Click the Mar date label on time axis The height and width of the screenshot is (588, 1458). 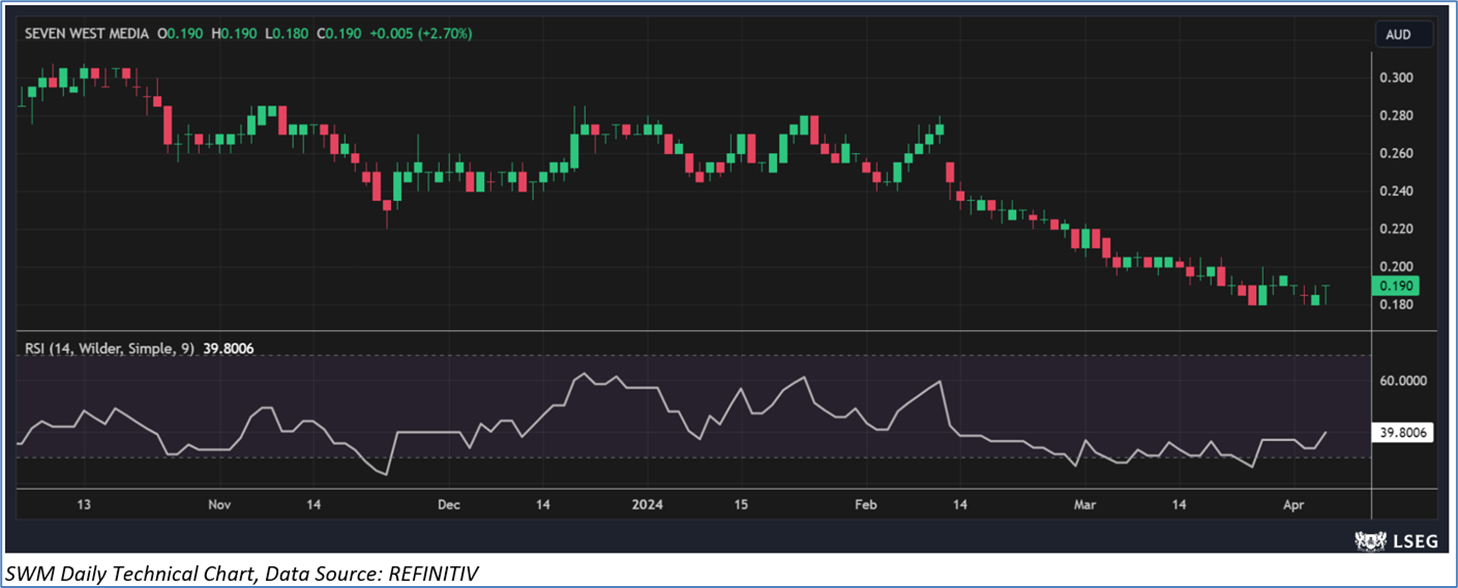[1084, 505]
